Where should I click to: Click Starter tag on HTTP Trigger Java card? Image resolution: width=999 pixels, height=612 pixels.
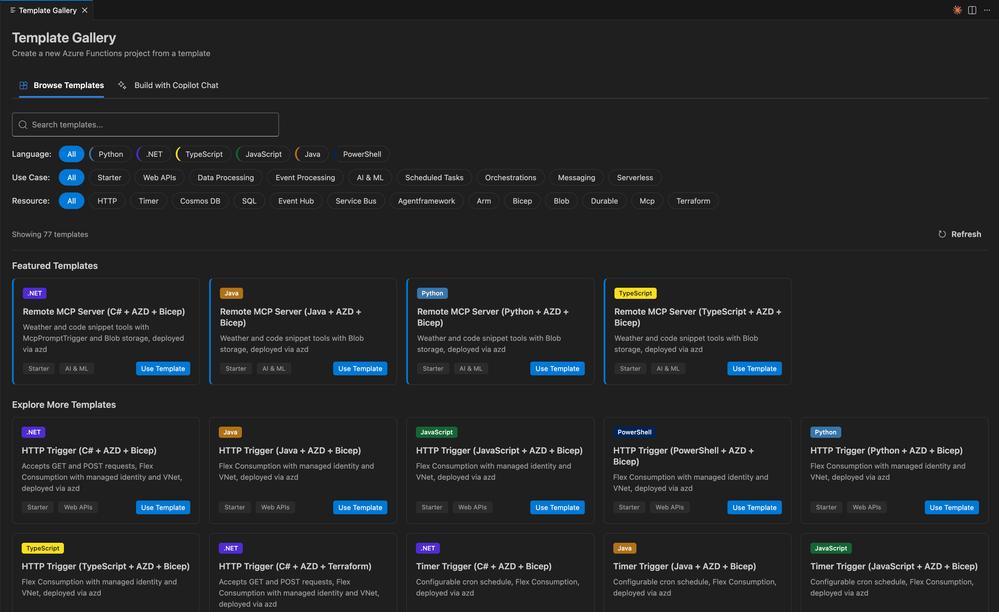pyautogui.click(x=234, y=508)
